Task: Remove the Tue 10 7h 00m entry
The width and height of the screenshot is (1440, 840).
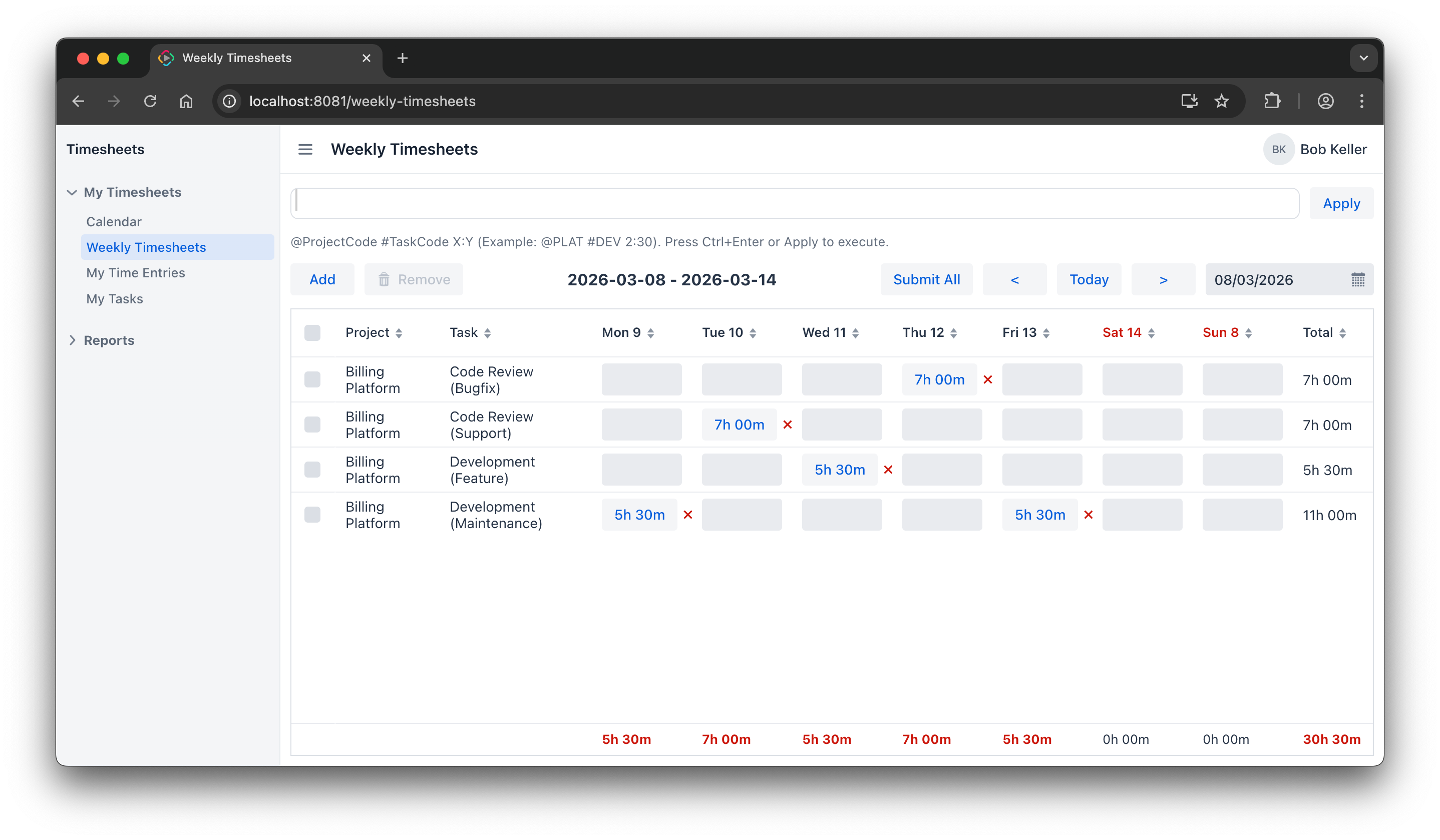Action: [x=788, y=425]
